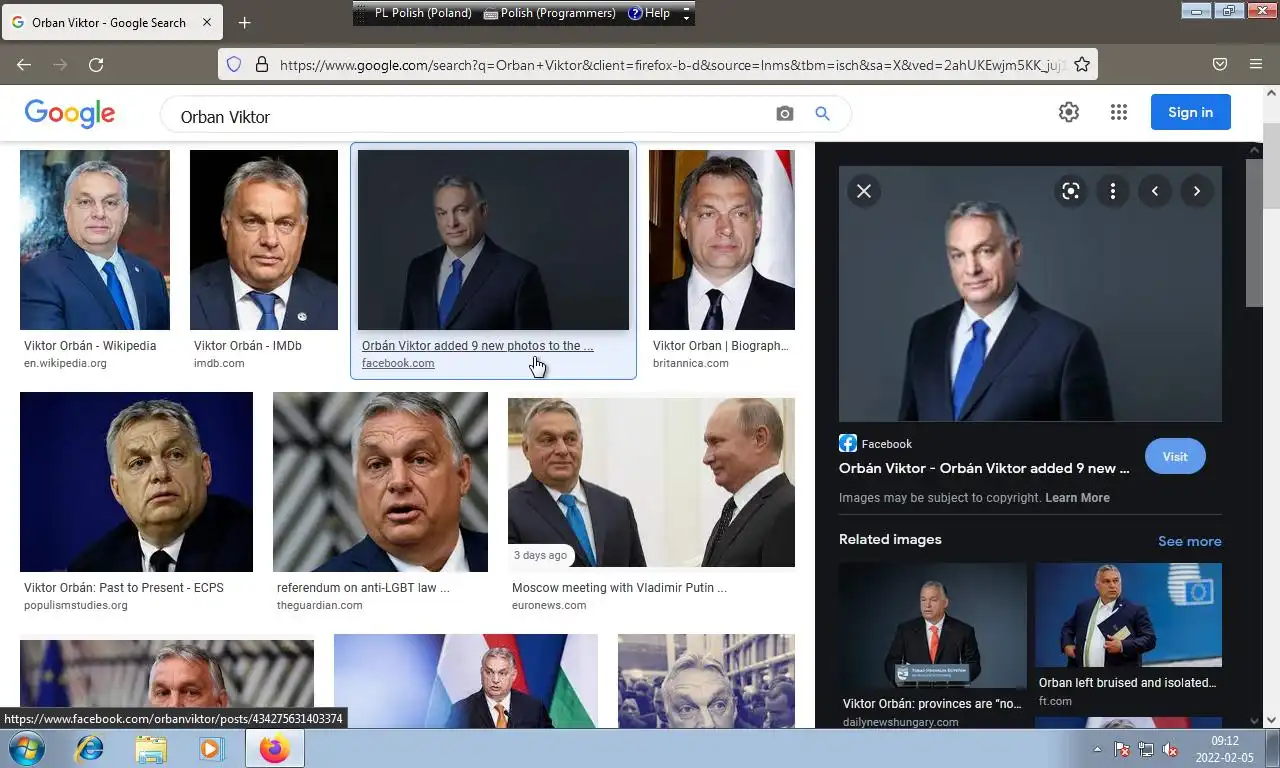Click the site security padlock icon

[262, 64]
